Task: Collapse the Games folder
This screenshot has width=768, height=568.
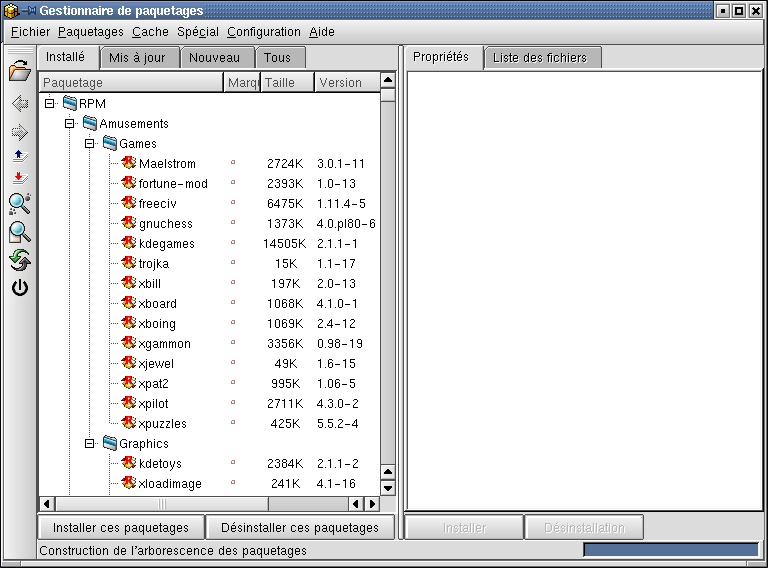Action: click(89, 143)
